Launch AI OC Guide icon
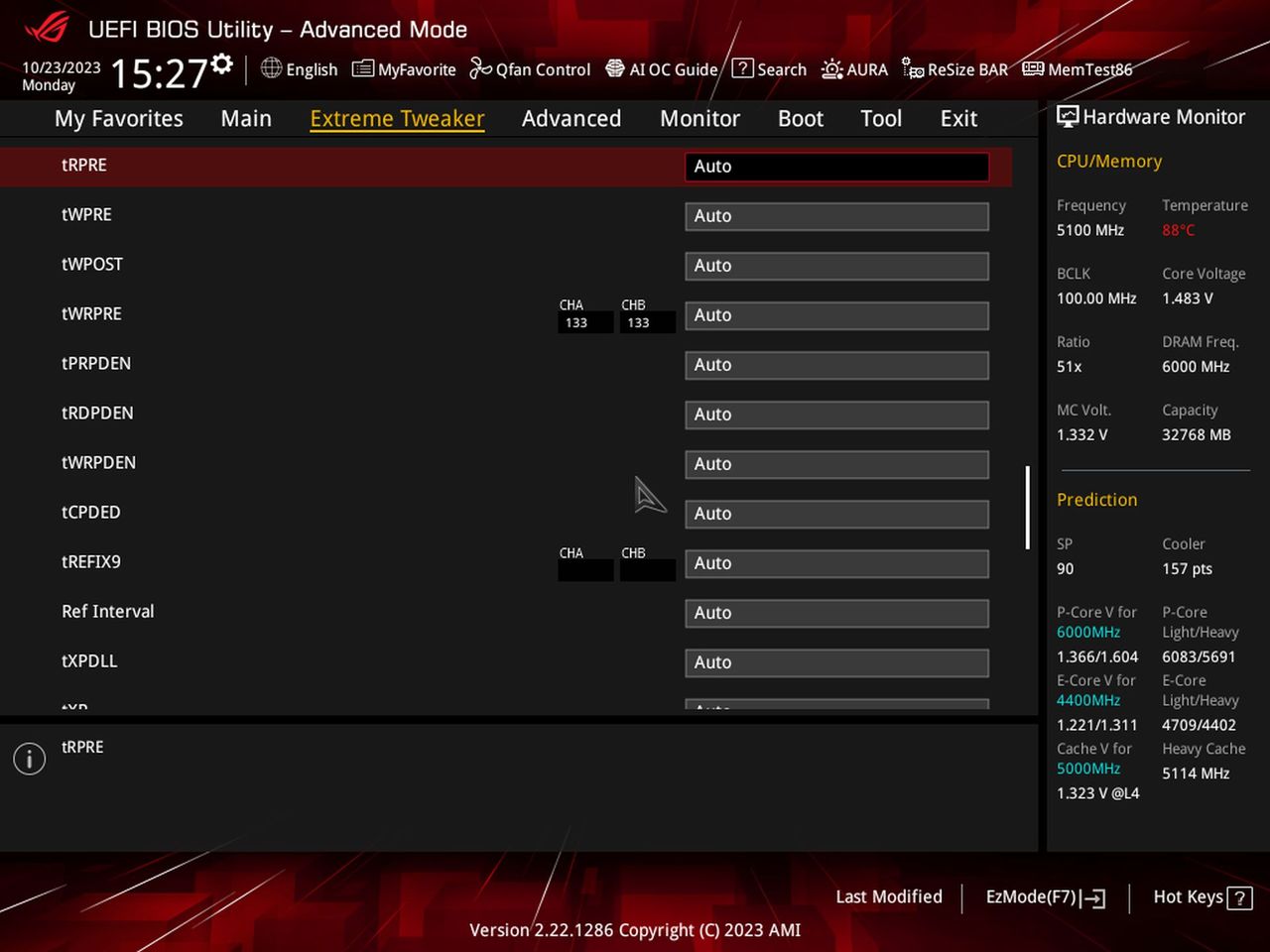This screenshot has width=1270, height=952. (615, 68)
